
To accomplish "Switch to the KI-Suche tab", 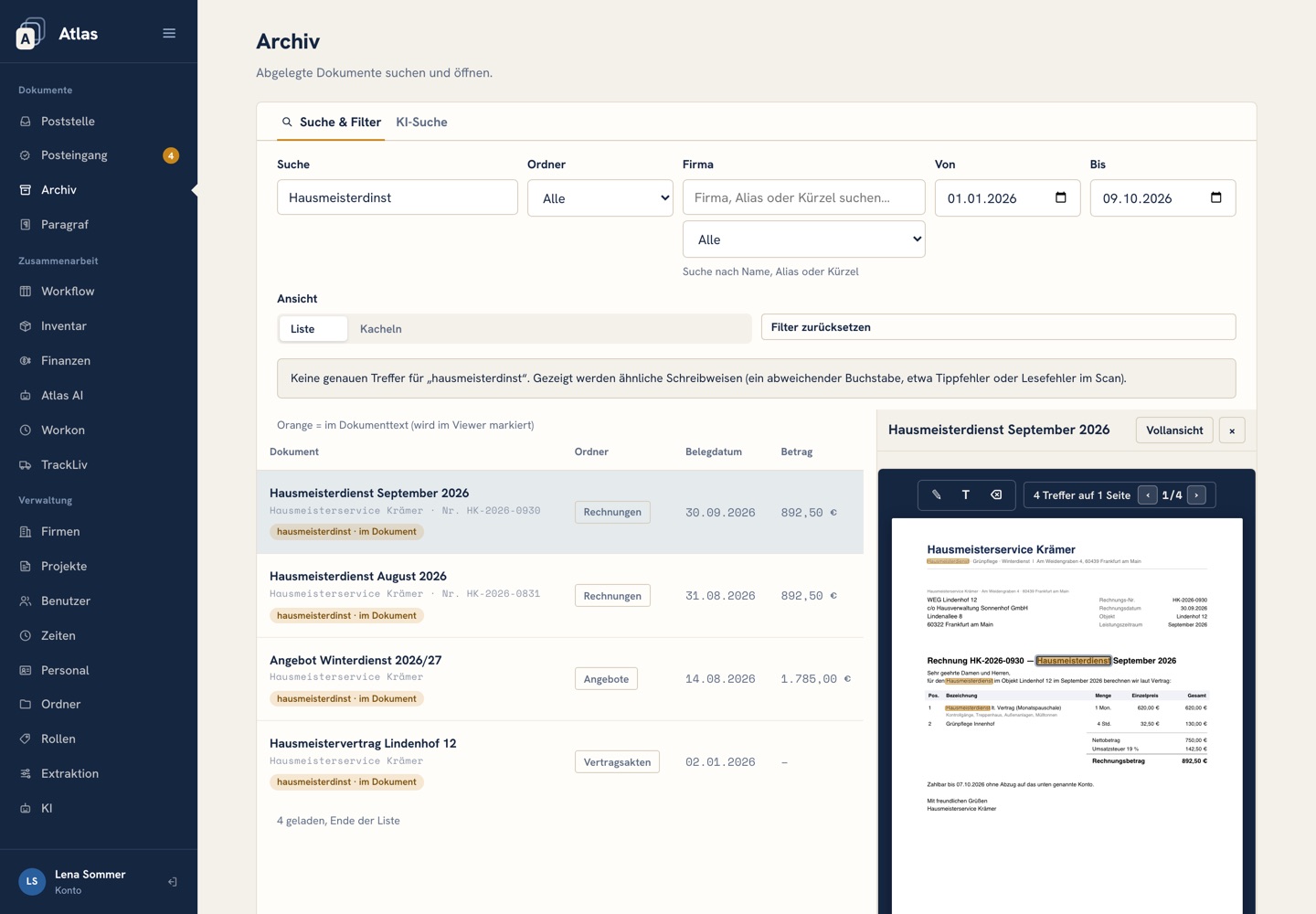I will [421, 122].
